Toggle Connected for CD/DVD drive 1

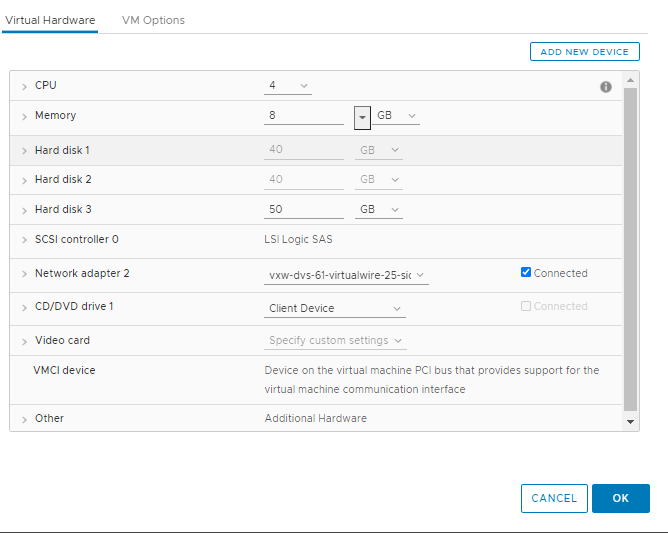pos(526,306)
